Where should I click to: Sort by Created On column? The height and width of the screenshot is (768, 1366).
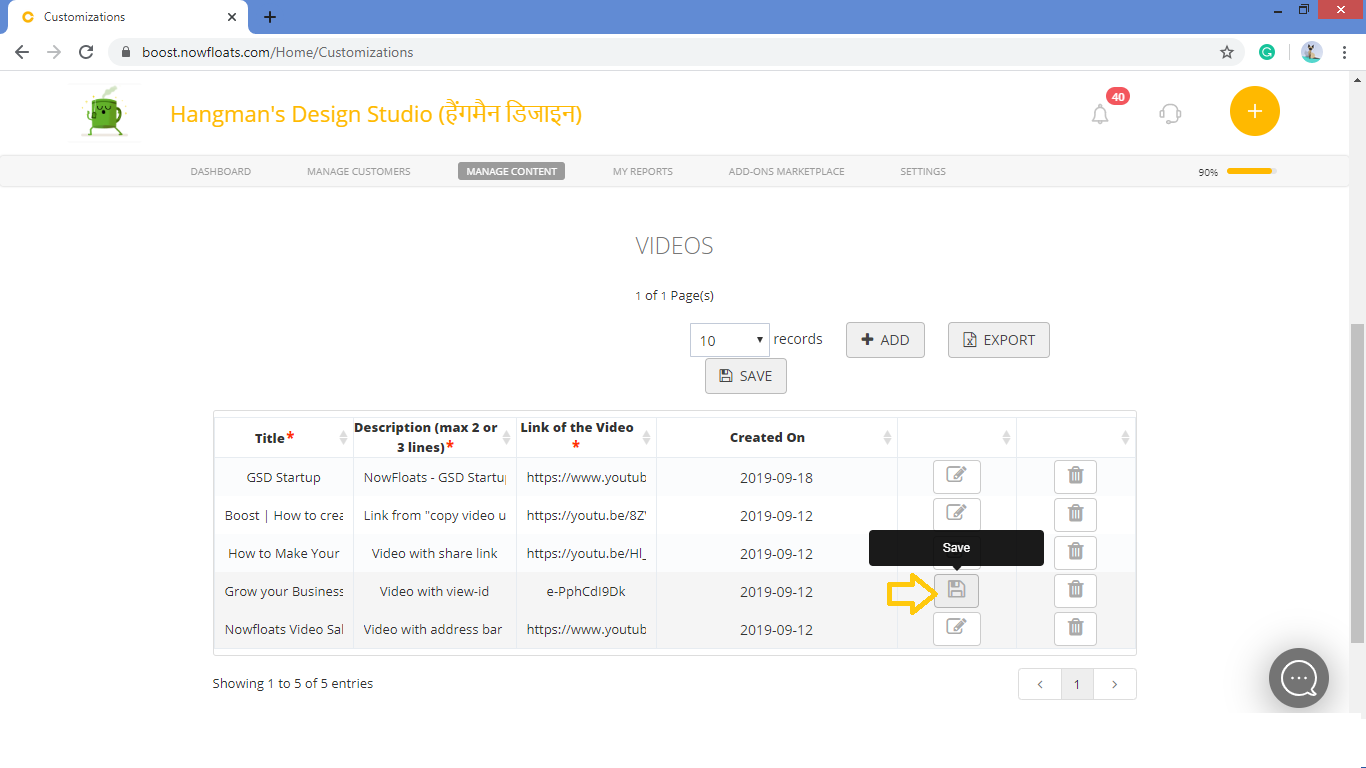[777, 437]
